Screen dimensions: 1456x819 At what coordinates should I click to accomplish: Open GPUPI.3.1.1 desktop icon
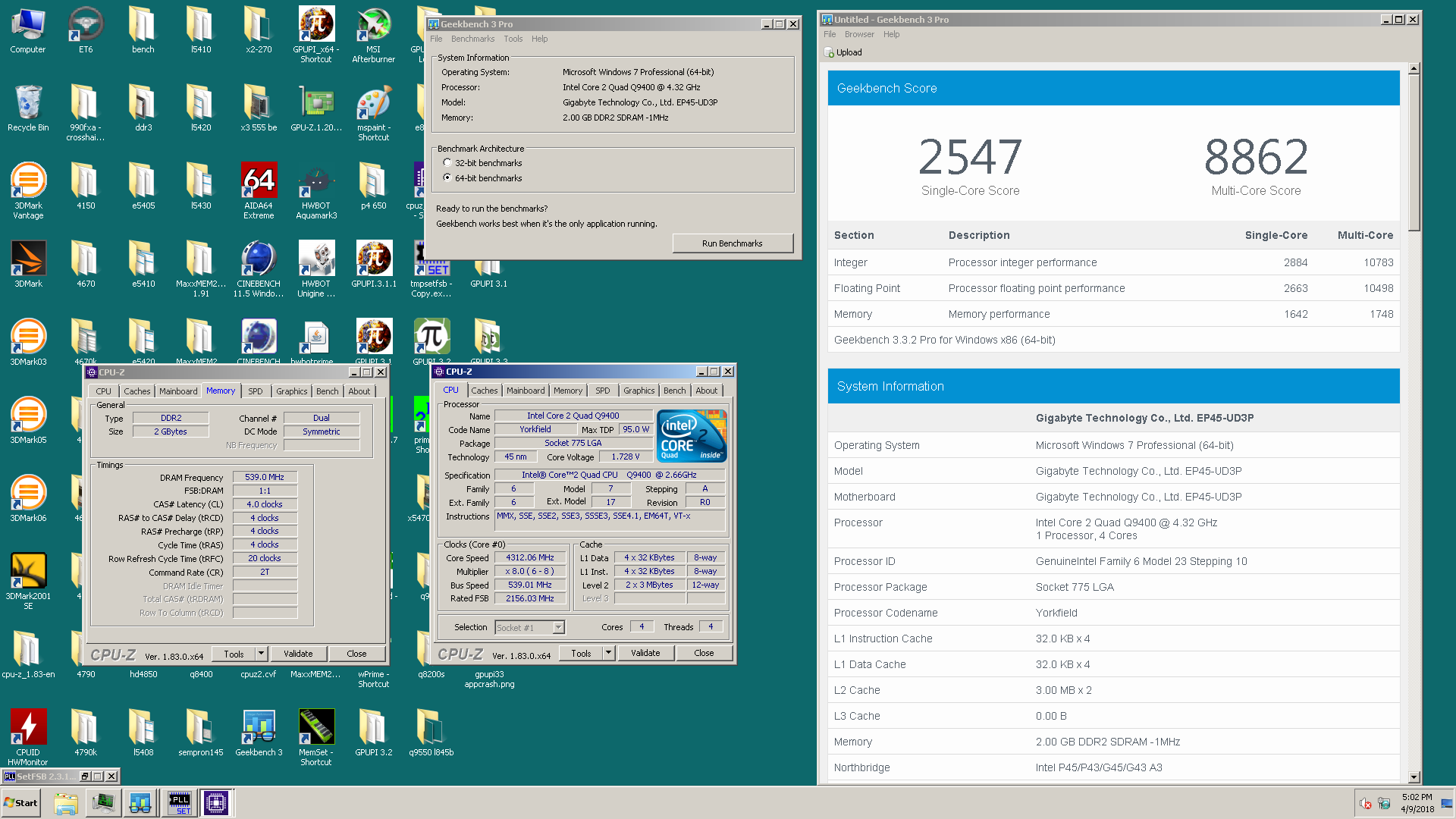coord(374,265)
